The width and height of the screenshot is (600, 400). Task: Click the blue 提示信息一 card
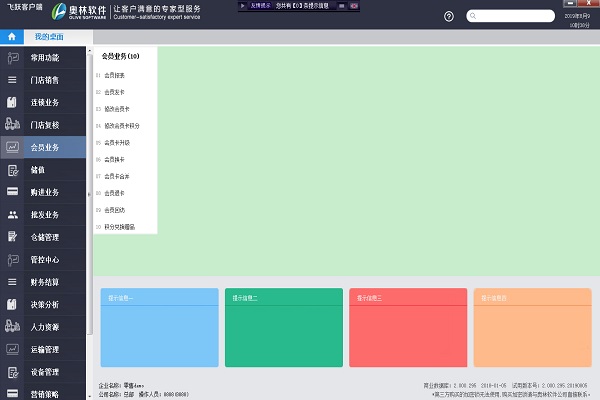pos(159,329)
